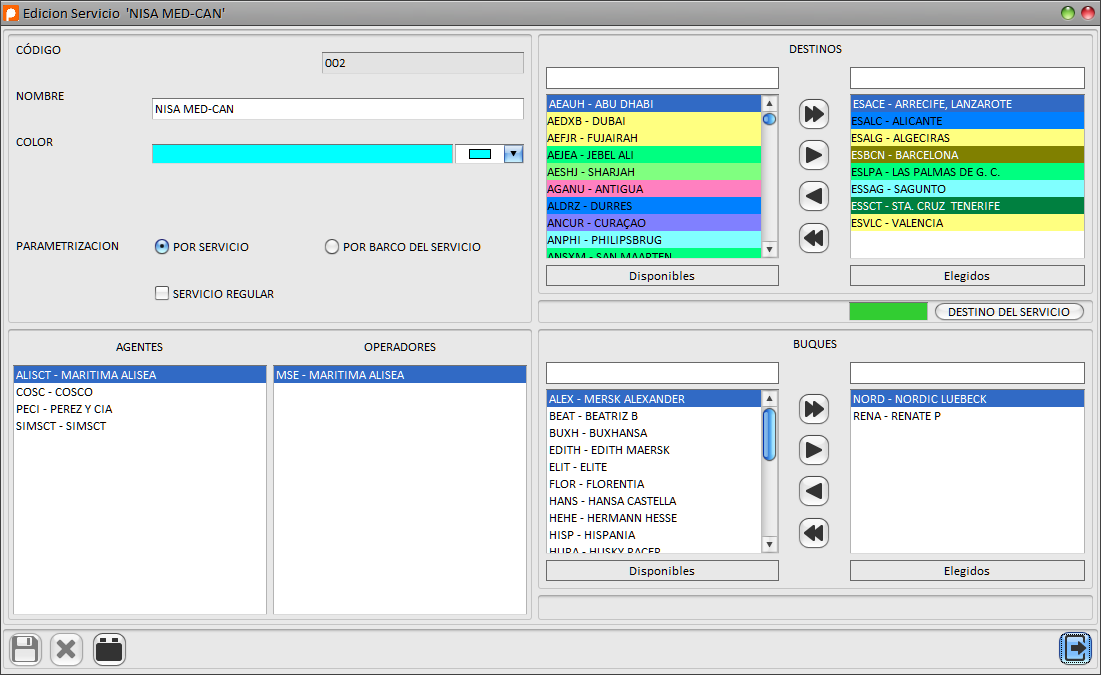Select ESALC - ALICANTE in chosen destinations
The width and height of the screenshot is (1101, 675).
[x=967, y=121]
